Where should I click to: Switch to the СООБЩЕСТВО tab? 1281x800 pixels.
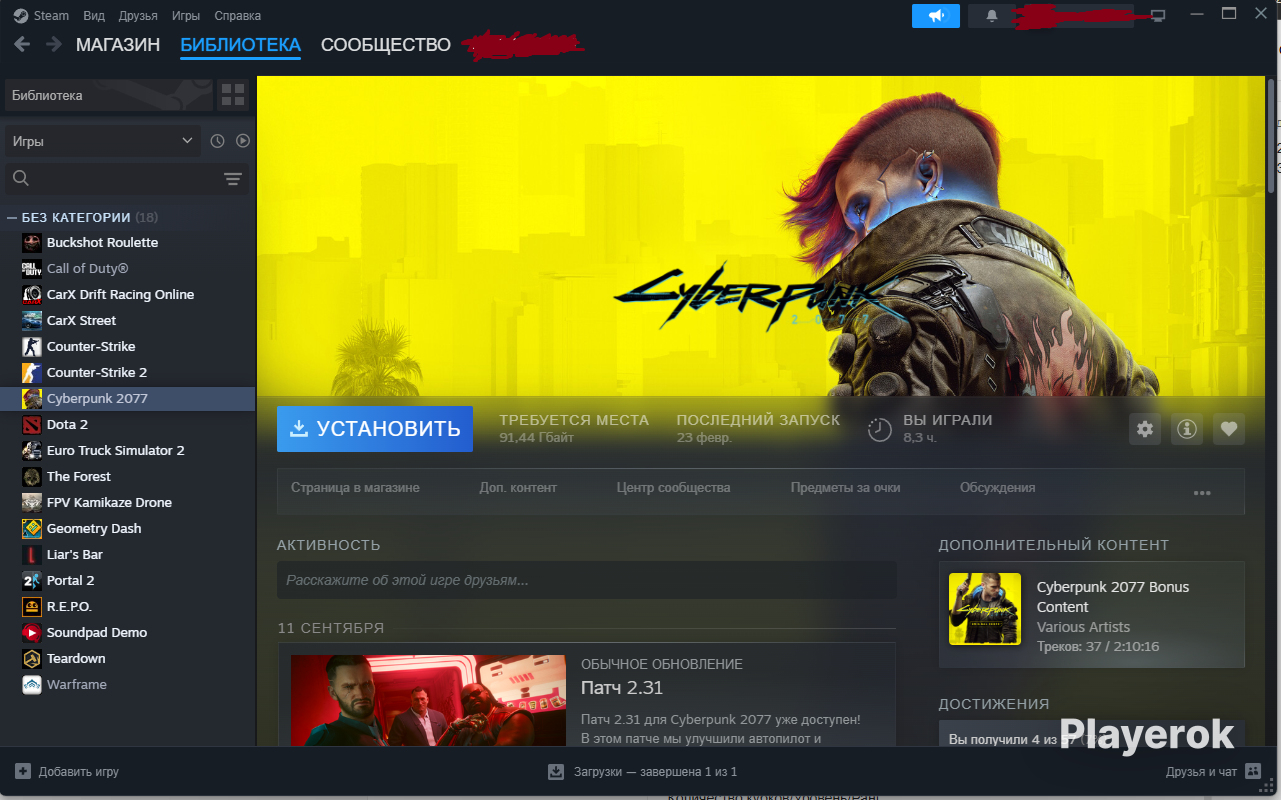pyautogui.click(x=386, y=45)
